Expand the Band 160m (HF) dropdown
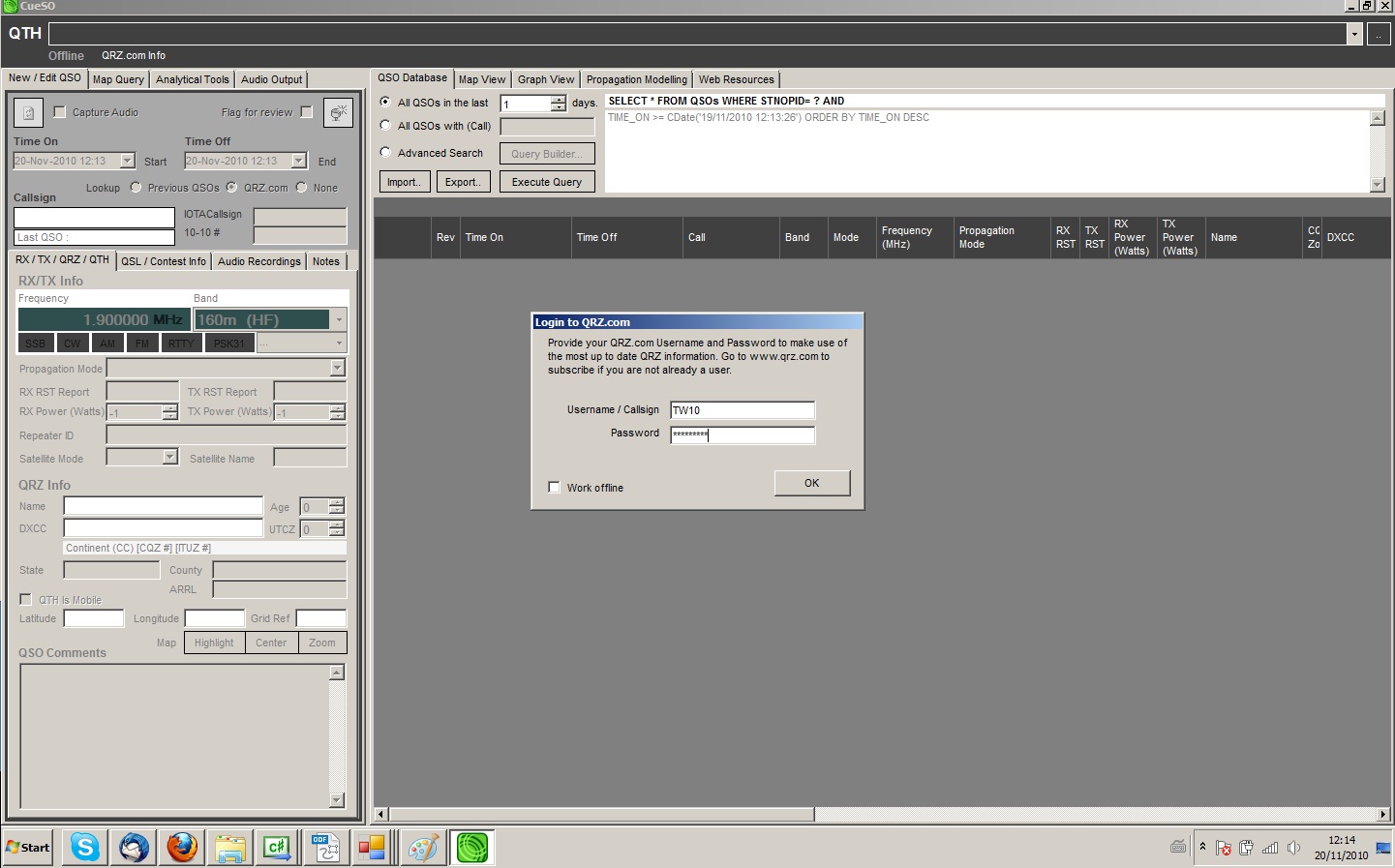The width and height of the screenshot is (1395, 868). (338, 319)
